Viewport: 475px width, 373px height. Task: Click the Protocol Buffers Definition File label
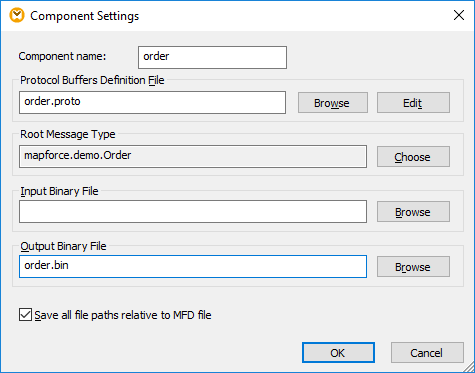click(92, 80)
